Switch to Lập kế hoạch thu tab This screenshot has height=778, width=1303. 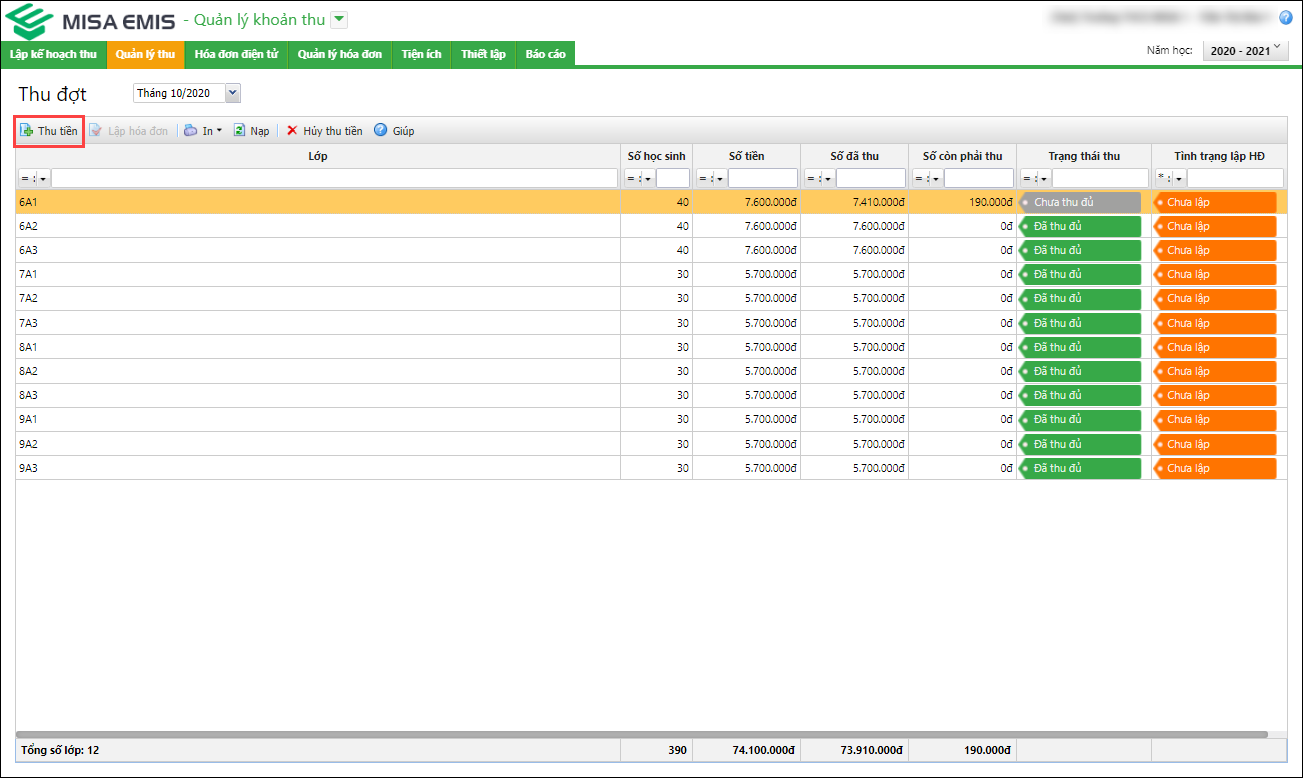click(x=53, y=54)
